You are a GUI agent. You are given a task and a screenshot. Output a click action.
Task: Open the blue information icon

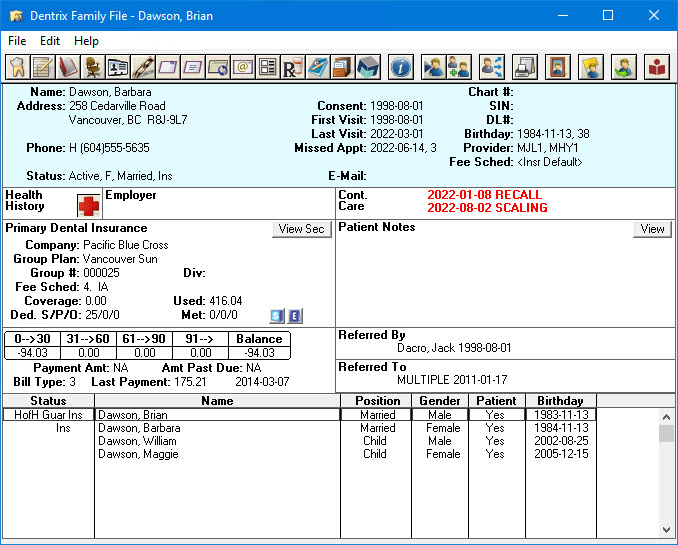tap(400, 67)
